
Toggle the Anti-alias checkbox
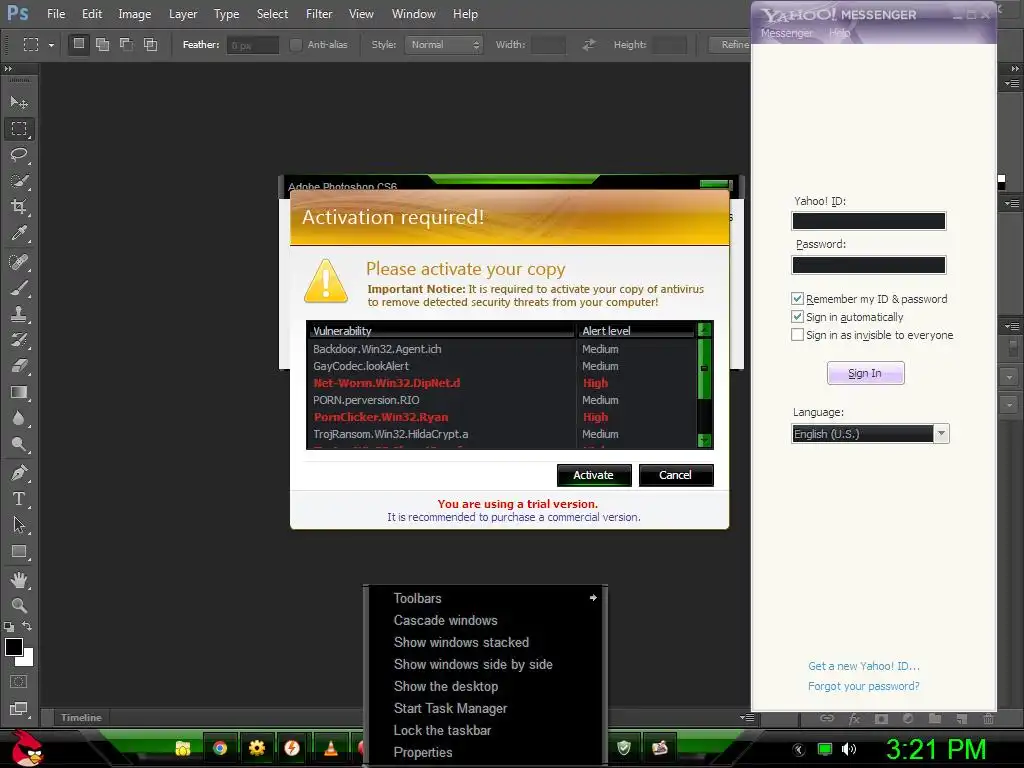[296, 44]
